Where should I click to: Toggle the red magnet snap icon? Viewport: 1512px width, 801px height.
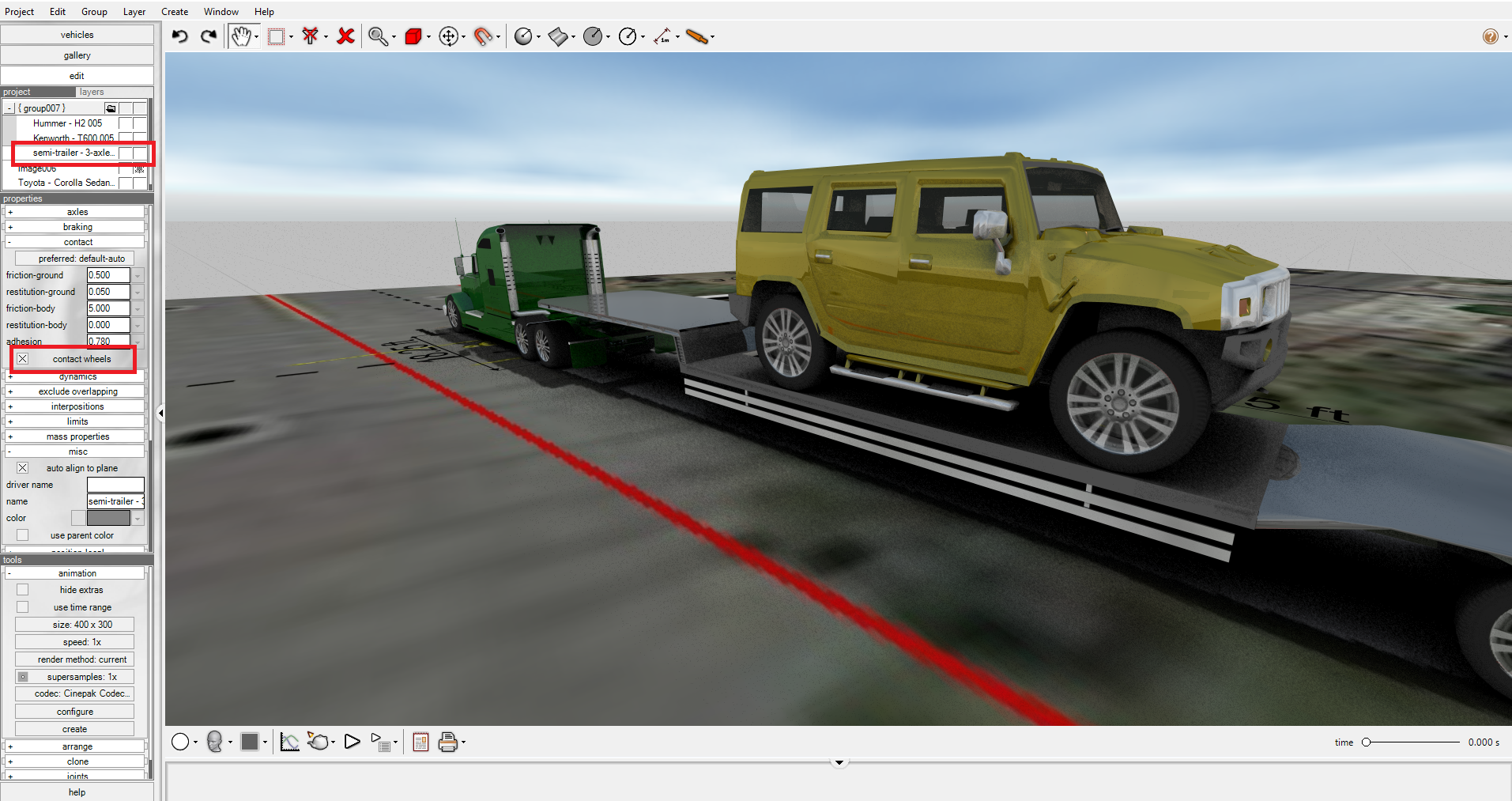[483, 36]
